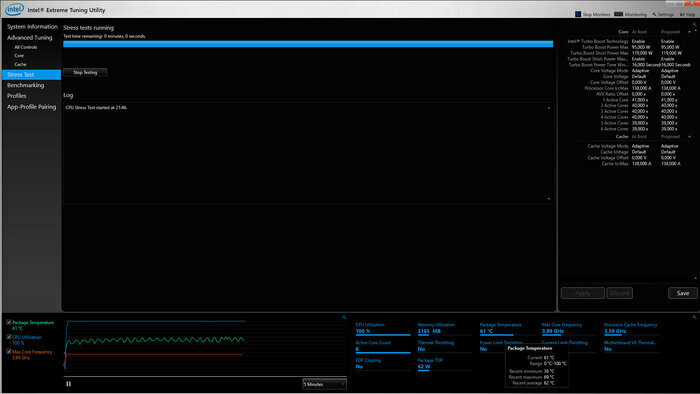This screenshot has width=700, height=394.
Task: Click Turbo Boost Short Power Max proposed value
Action: (x=671, y=53)
